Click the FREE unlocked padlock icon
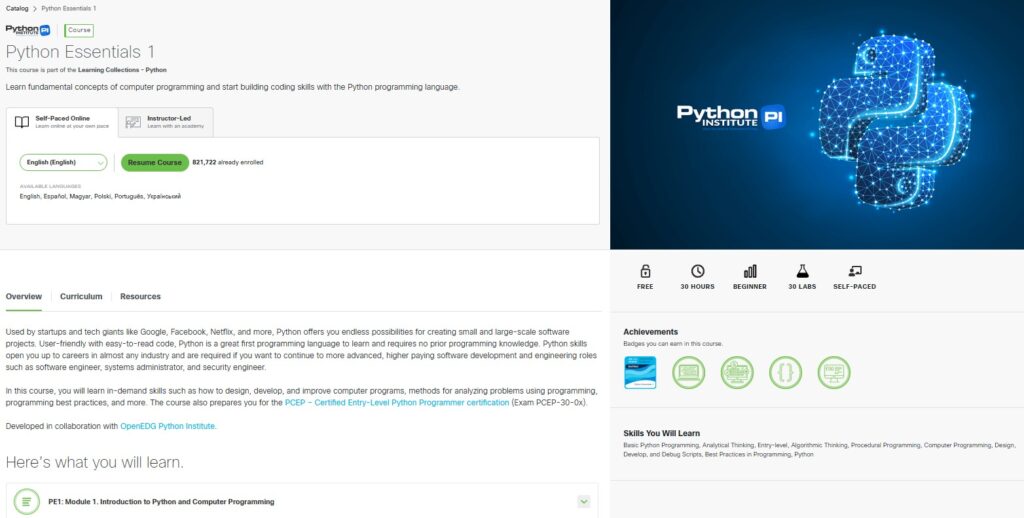The height and width of the screenshot is (518, 1024). point(645,270)
